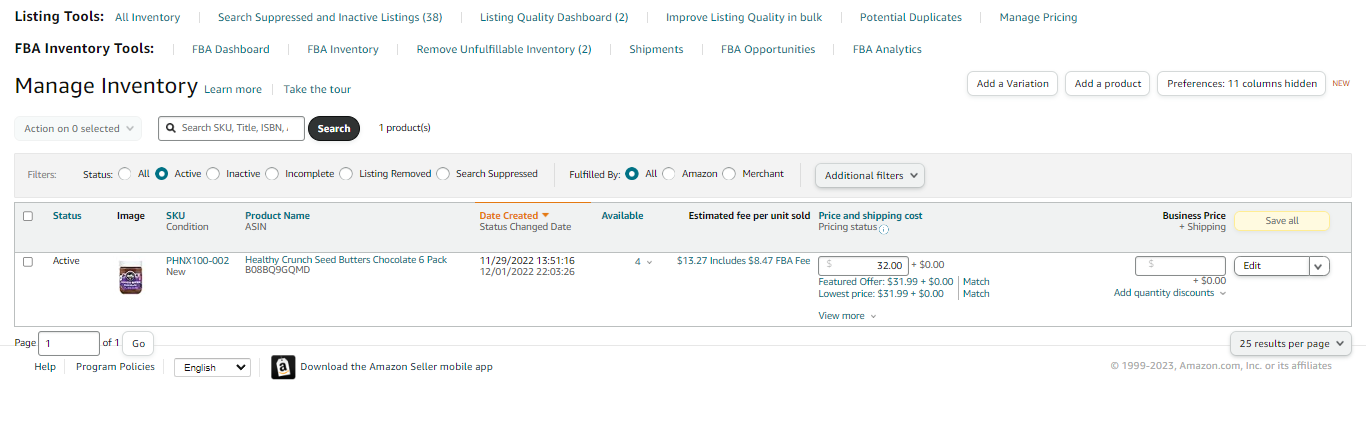This screenshot has height=426, width=1366.
Task: Open the Healthy Crunch product image thumbnail
Action: (130, 277)
